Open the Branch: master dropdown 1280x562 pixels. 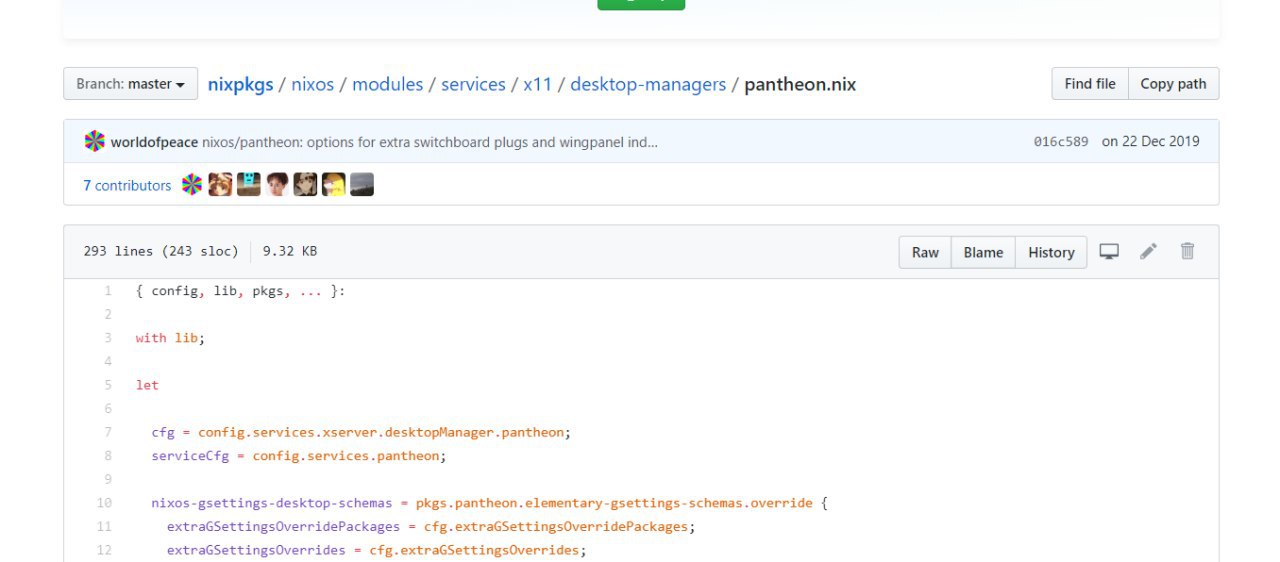click(x=130, y=84)
